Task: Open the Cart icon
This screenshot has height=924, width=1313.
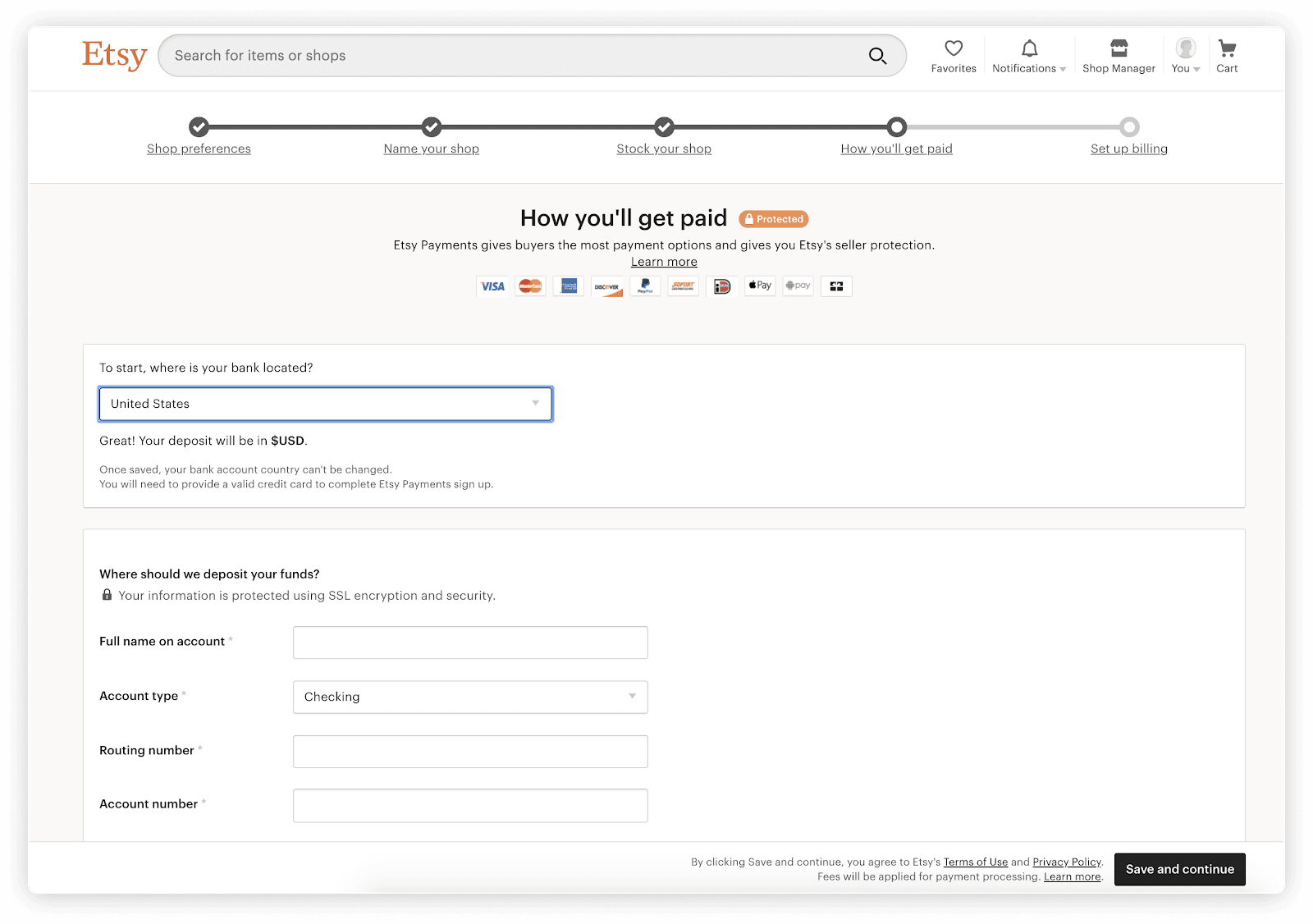Action: point(1227,48)
